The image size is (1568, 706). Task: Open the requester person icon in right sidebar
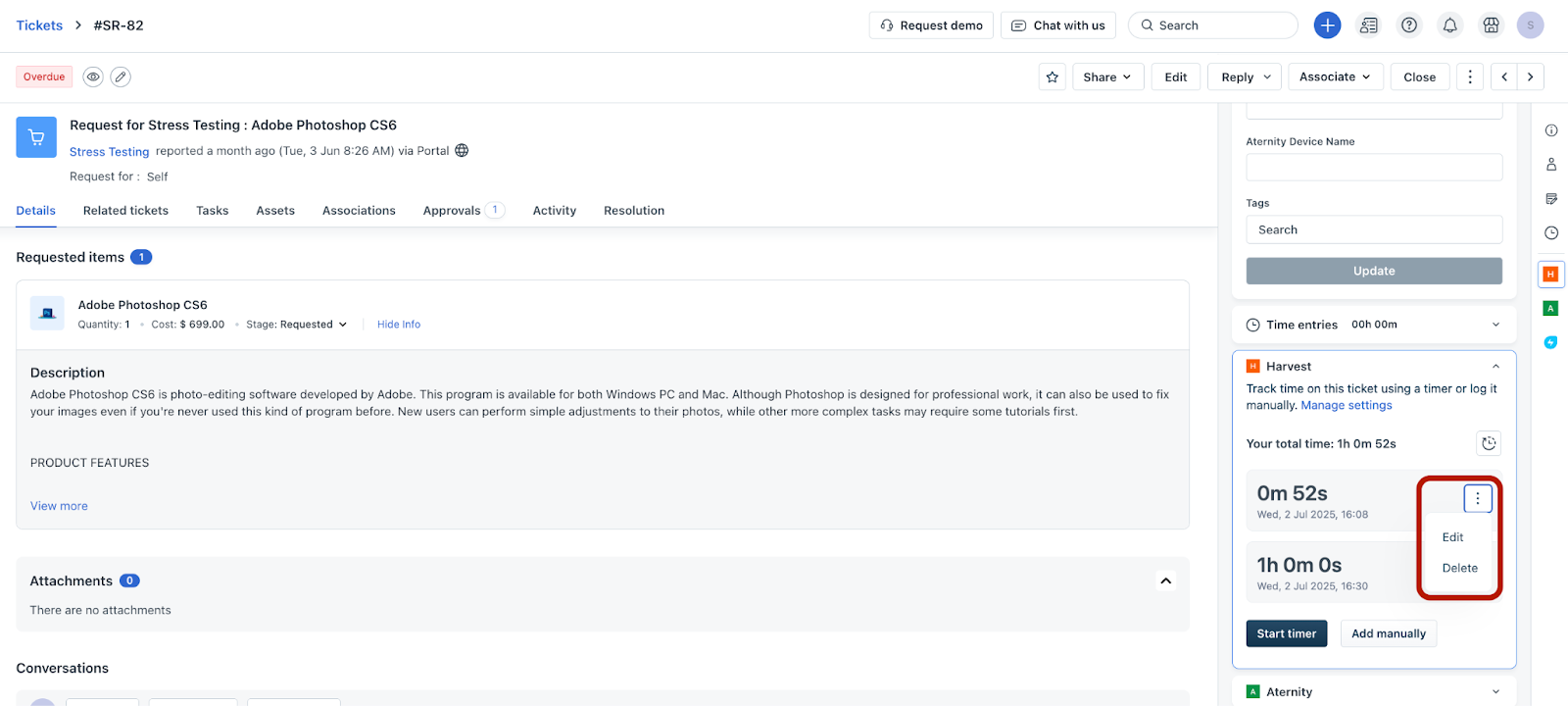point(1551,165)
